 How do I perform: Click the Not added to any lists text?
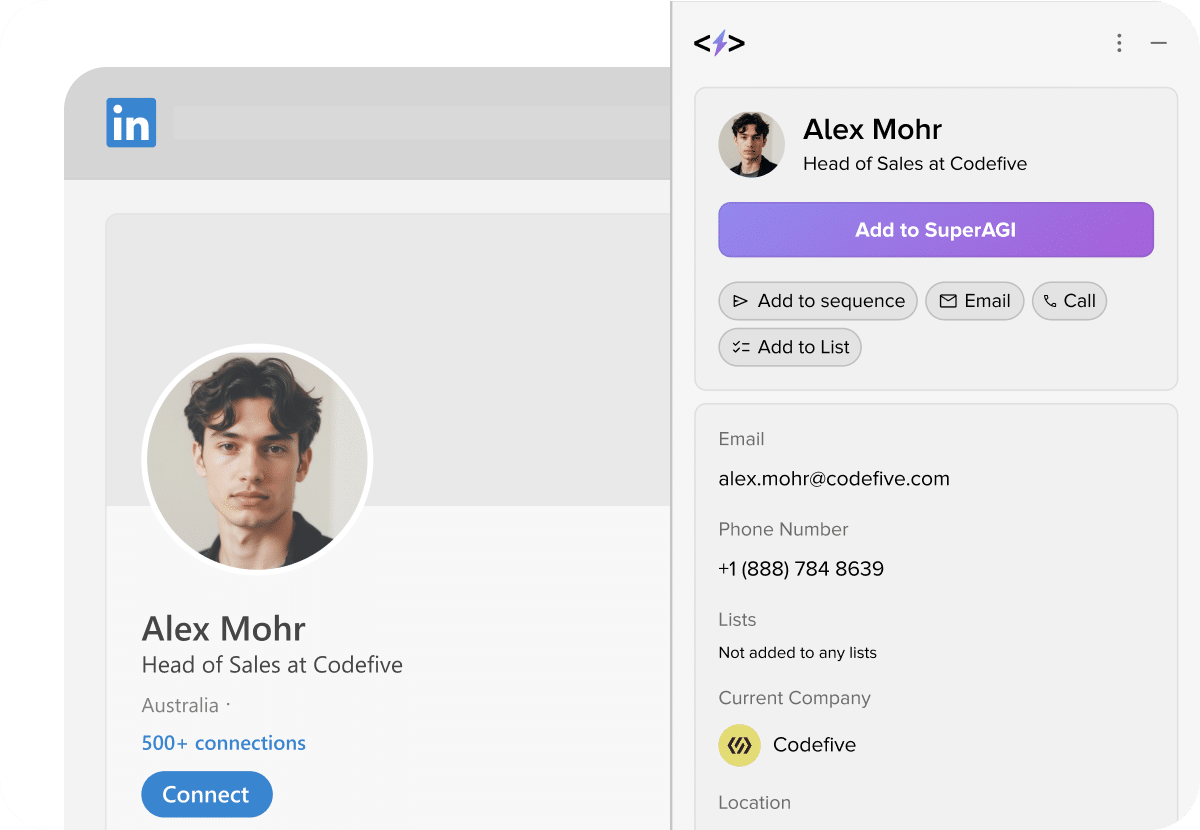(x=797, y=653)
